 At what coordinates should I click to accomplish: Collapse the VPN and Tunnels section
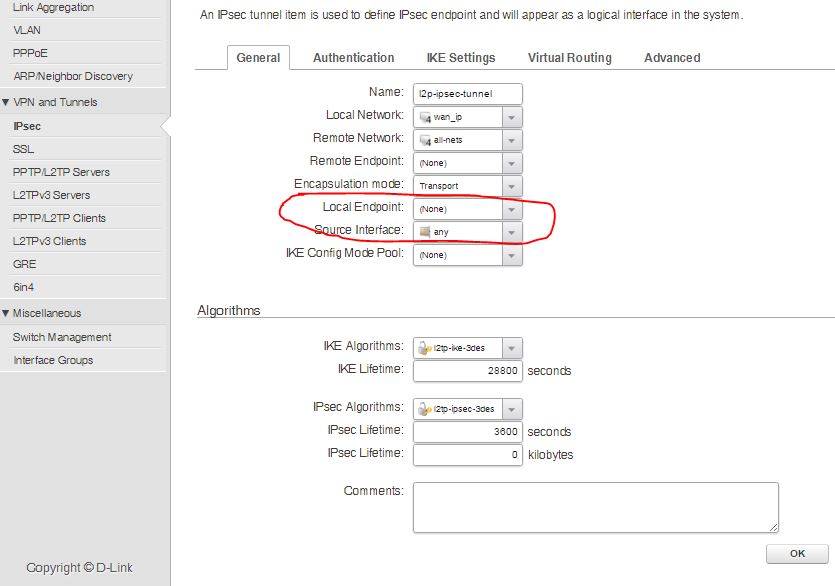tap(6, 102)
